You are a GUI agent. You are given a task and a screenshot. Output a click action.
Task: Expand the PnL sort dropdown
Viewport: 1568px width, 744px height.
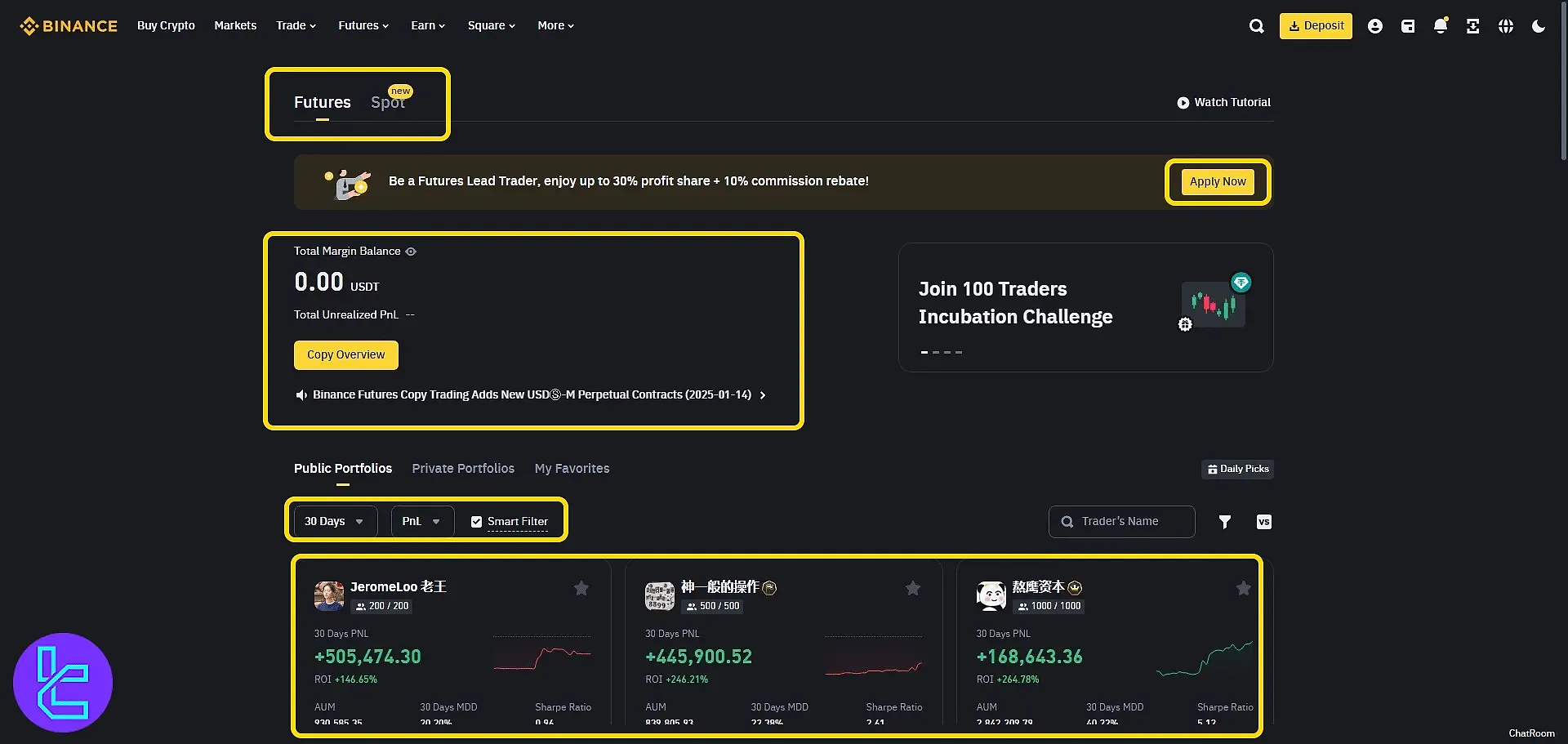point(422,522)
